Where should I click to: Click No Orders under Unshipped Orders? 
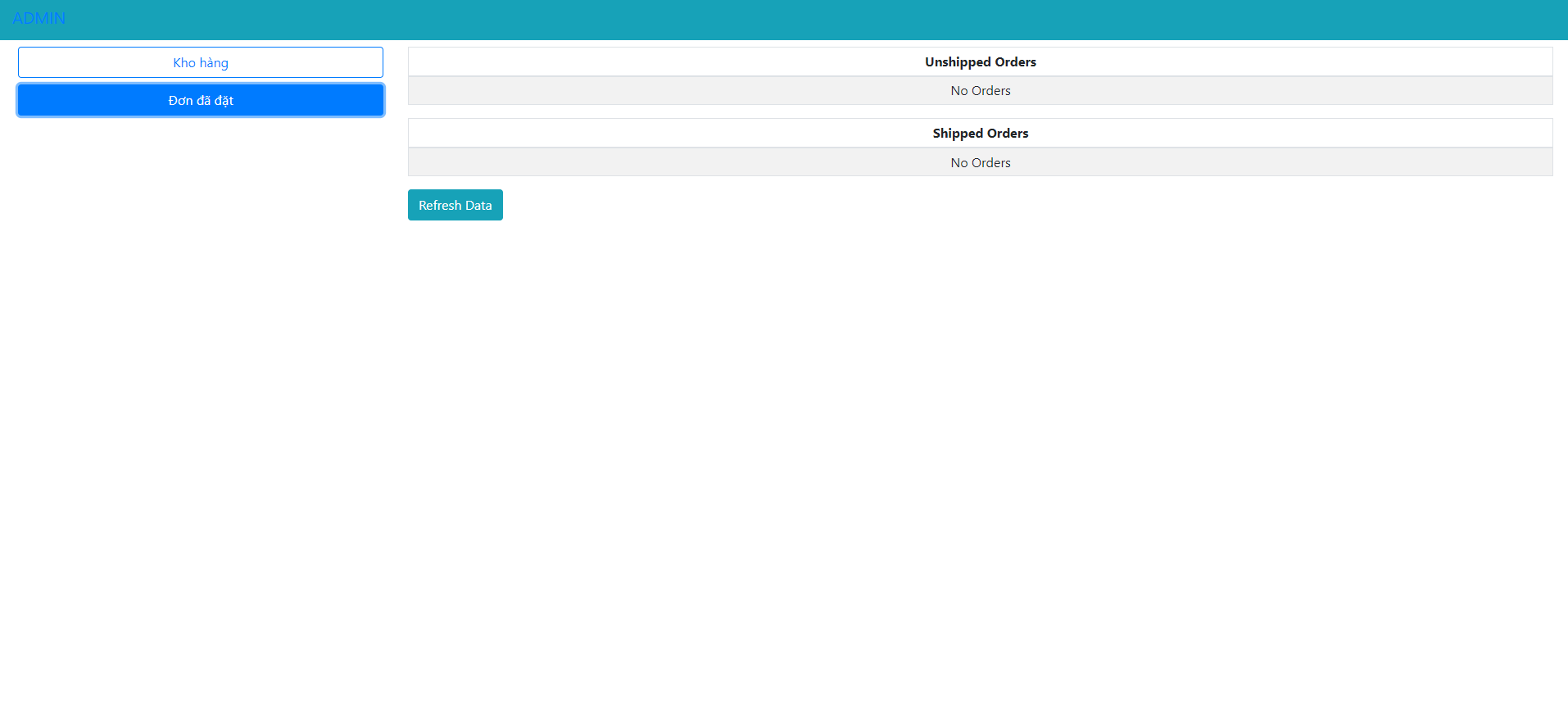point(980,90)
